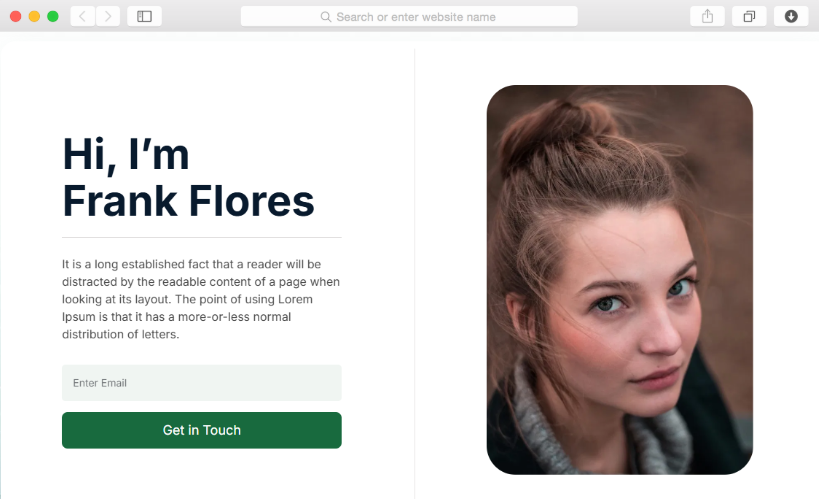Viewport: 819px width, 499px height.
Task: Focus the search or website name field
Action: coord(409,16)
